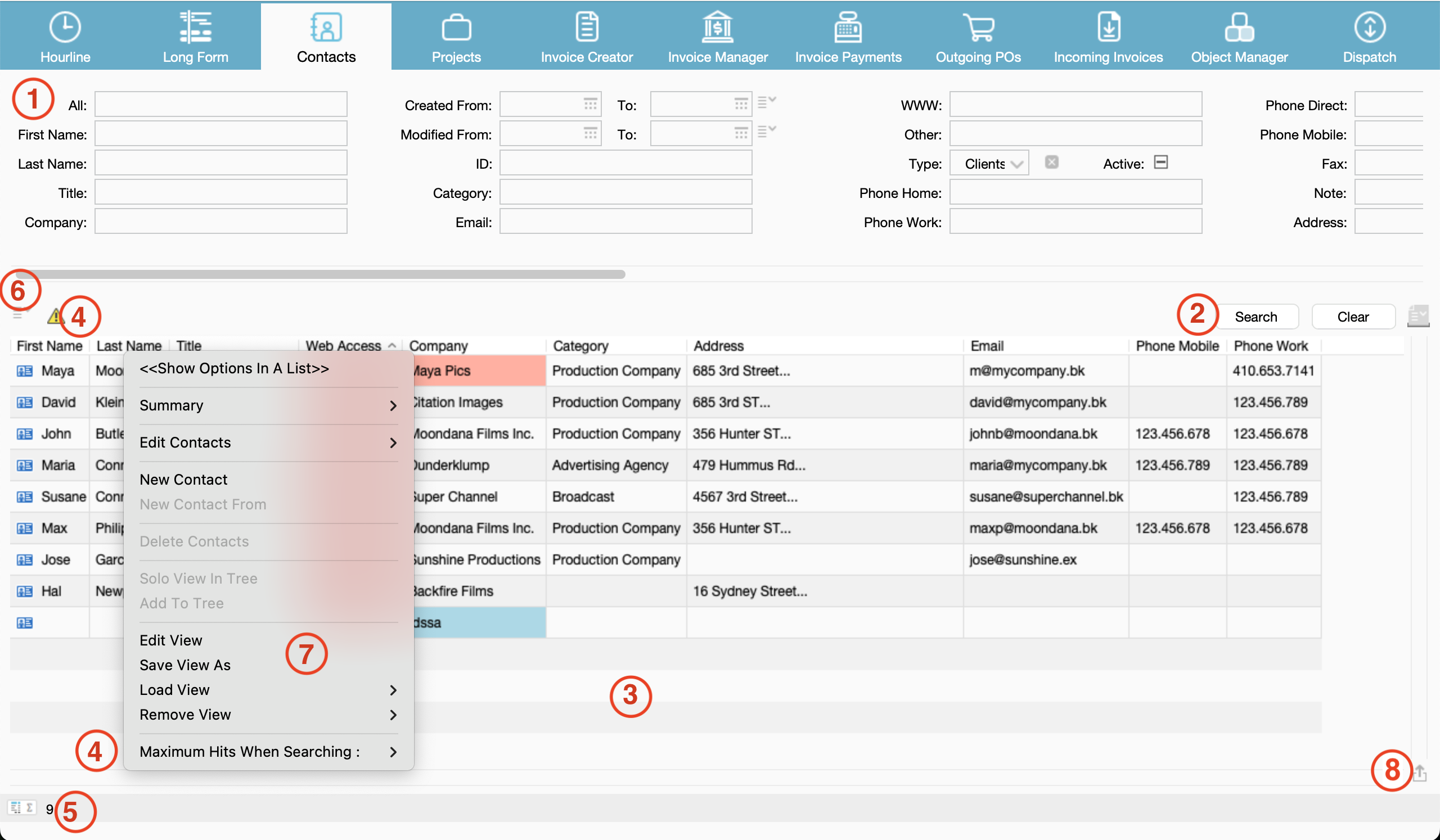The width and height of the screenshot is (1440, 840).
Task: Toggle the sum/totals icon in status bar
Action: pyautogui.click(x=29, y=807)
